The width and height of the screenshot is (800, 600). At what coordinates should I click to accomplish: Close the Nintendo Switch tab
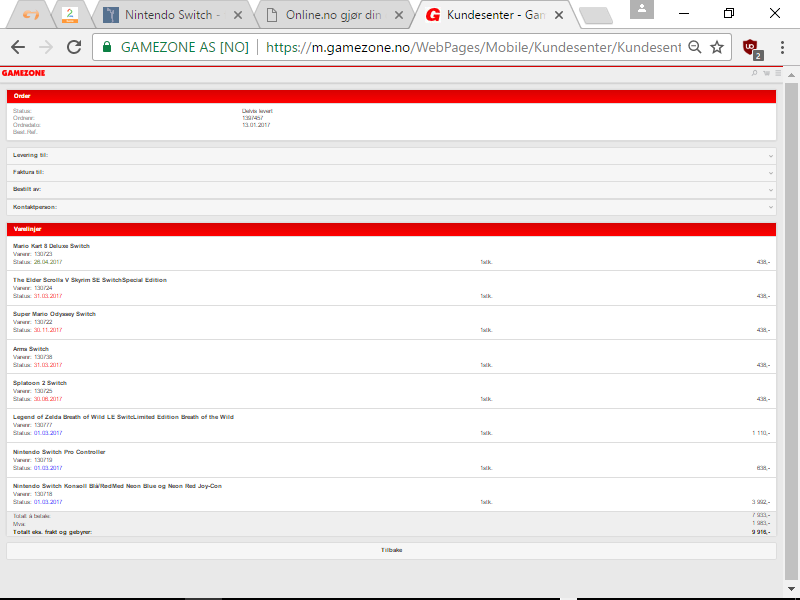(238, 15)
